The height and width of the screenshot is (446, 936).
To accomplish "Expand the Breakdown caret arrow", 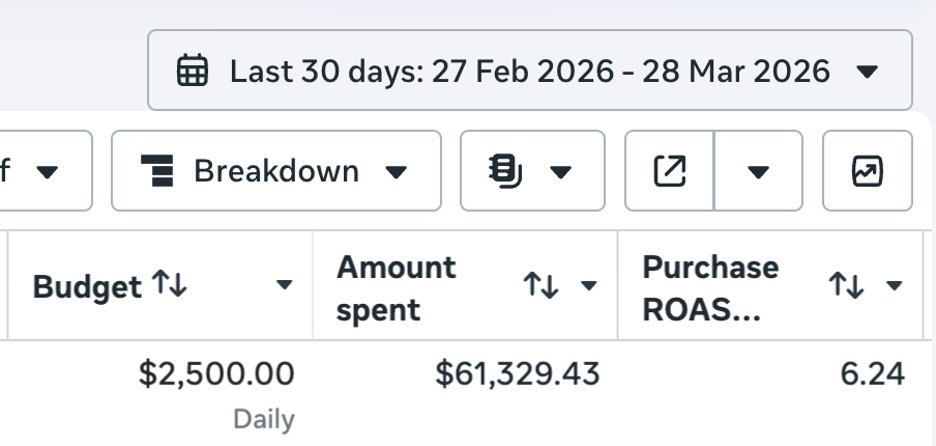I will [397, 172].
